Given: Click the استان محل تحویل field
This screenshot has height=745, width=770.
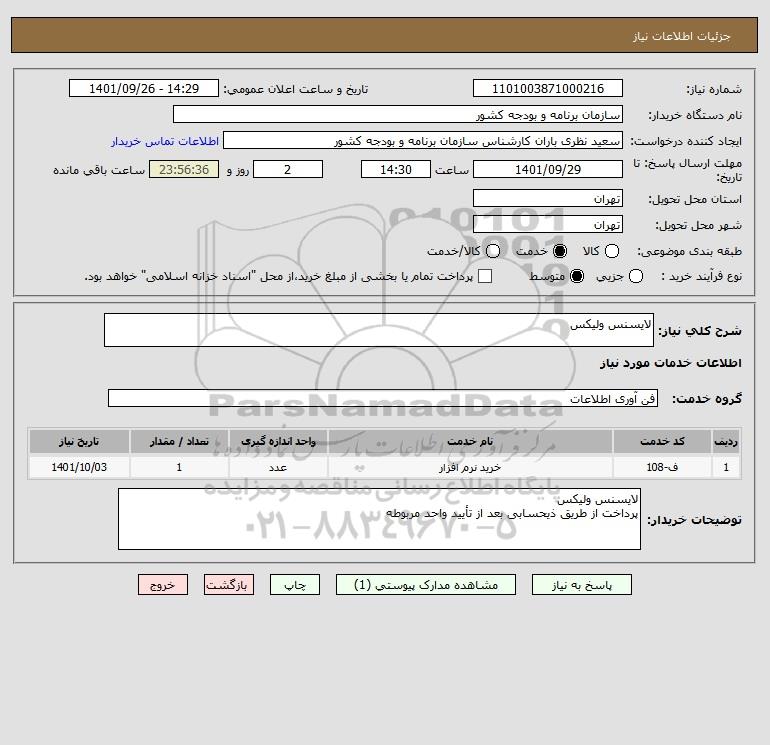Looking at the screenshot, I should (548, 198).
